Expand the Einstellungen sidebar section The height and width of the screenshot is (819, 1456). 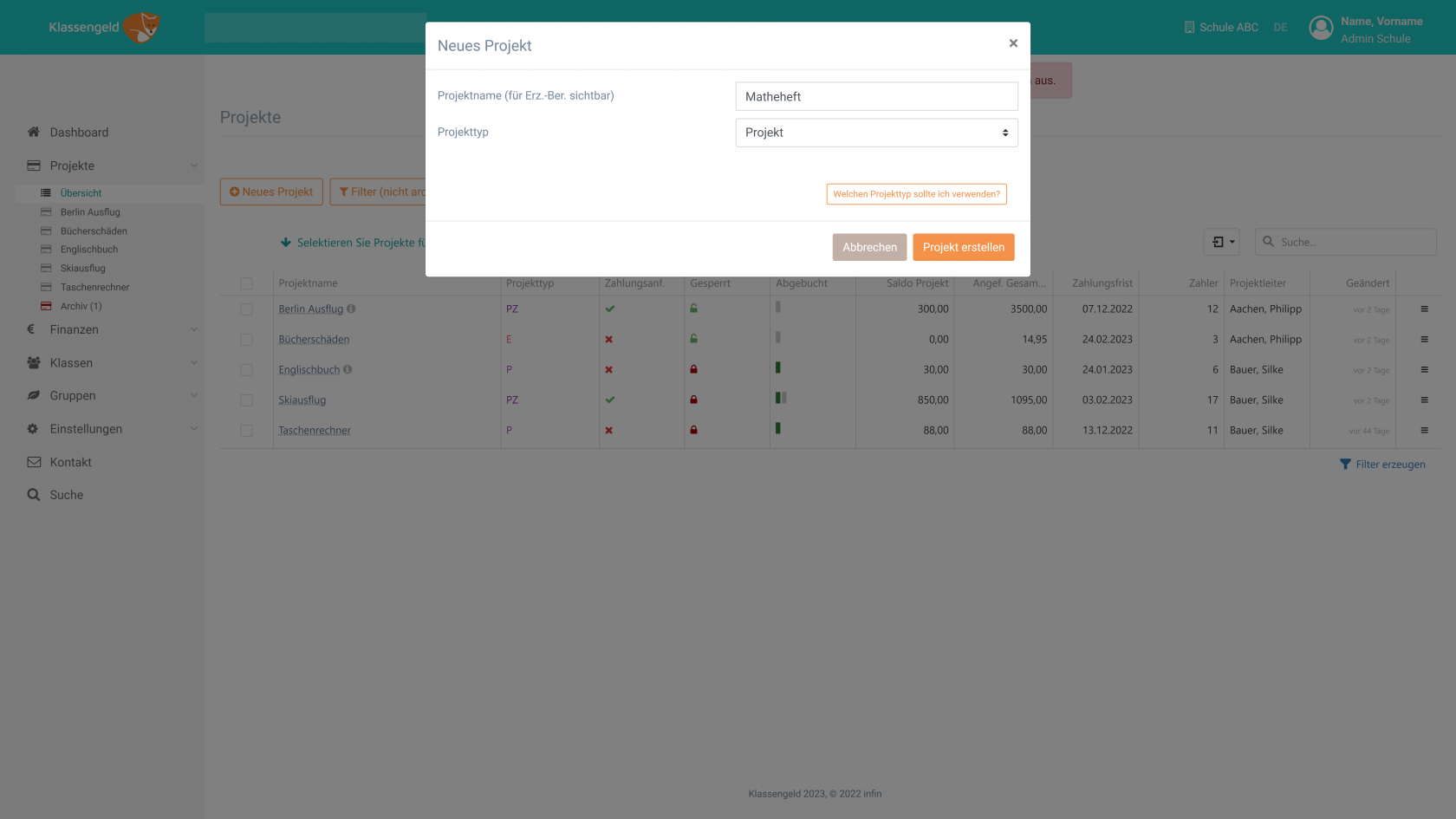pyautogui.click(x=194, y=429)
